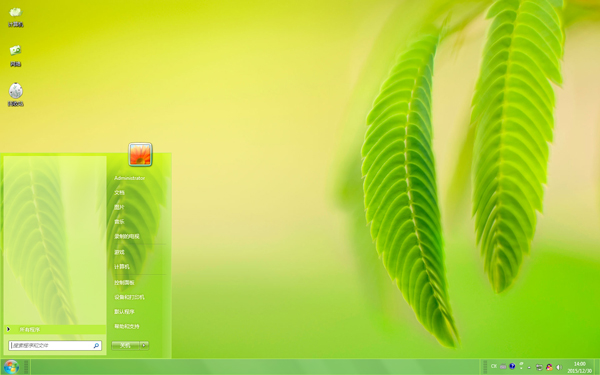Click the 关机 shutdown button
The height and width of the screenshot is (375, 600).
125,346
